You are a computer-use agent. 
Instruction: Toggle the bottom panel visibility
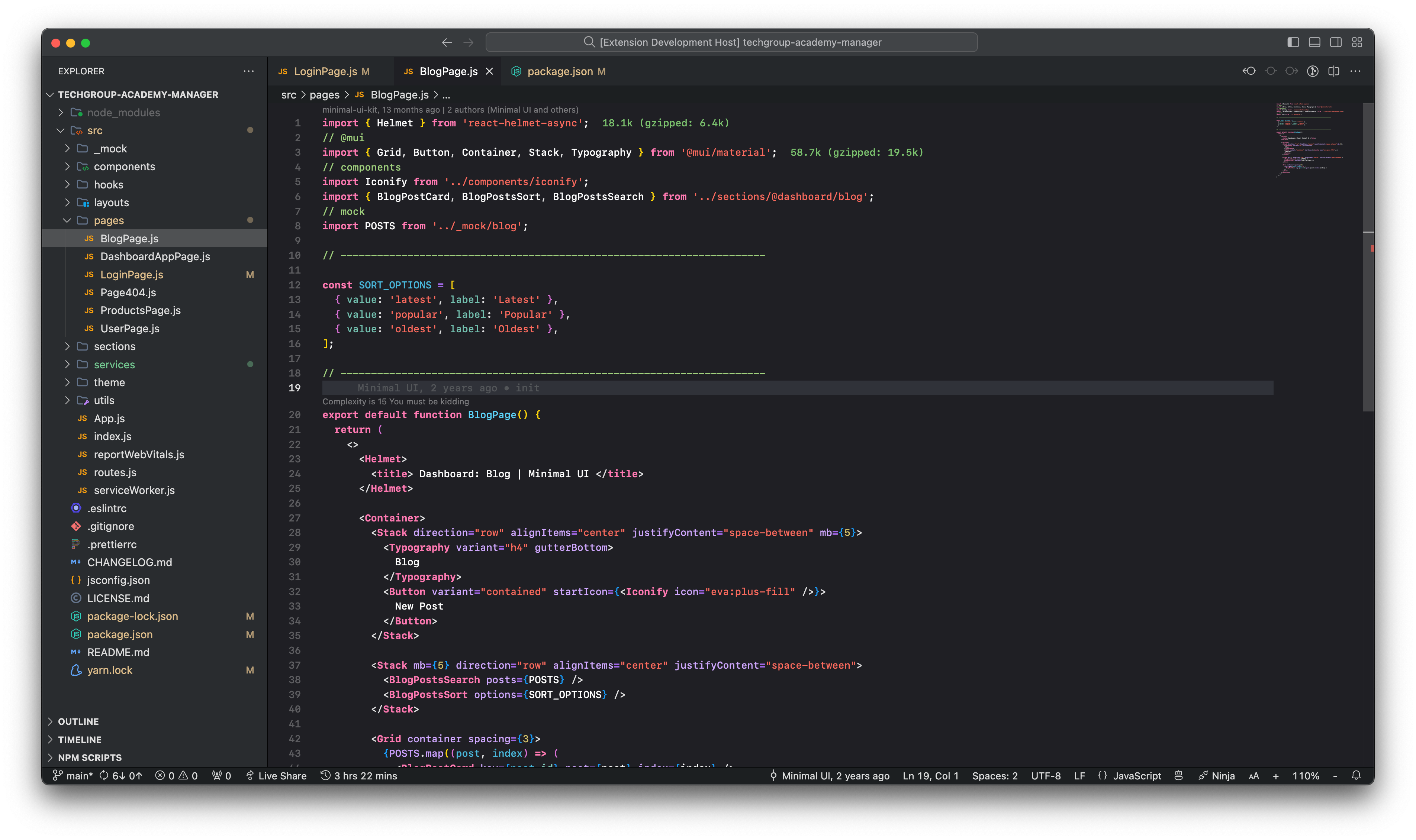tap(1314, 42)
